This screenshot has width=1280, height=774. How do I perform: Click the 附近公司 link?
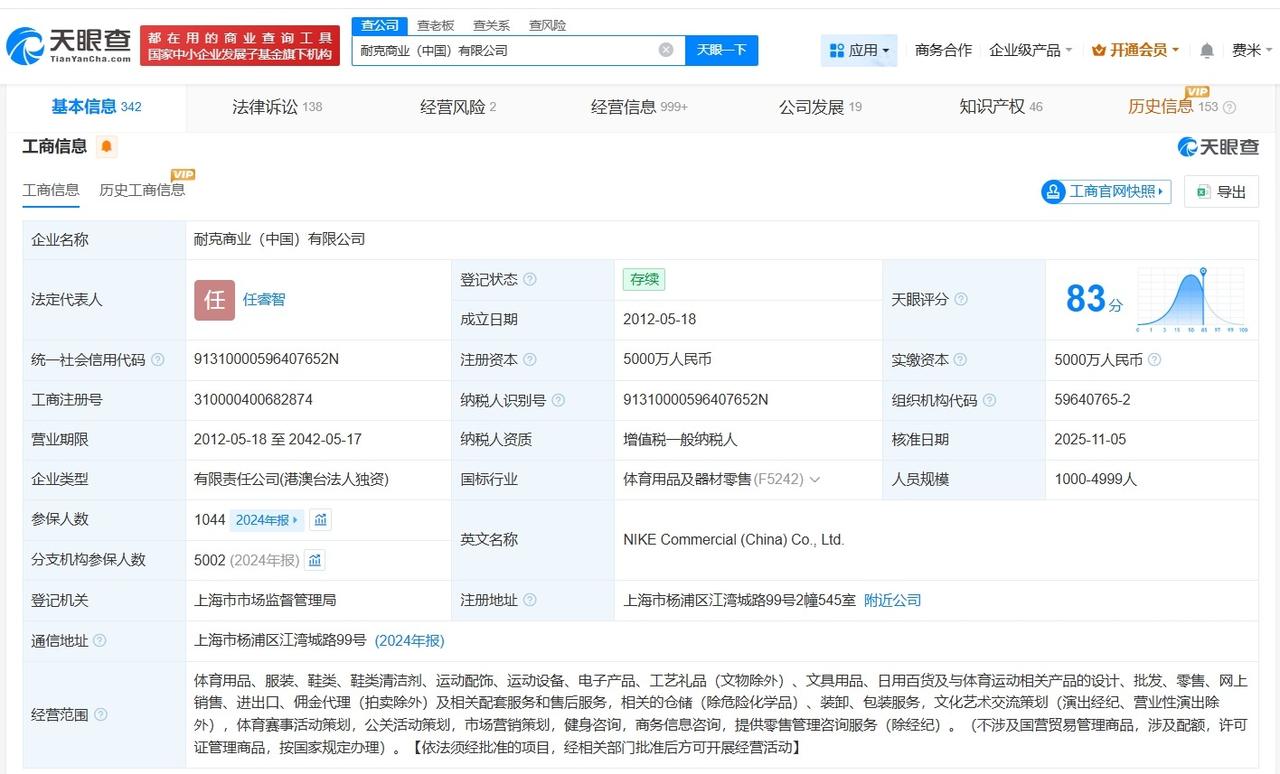coord(892,600)
